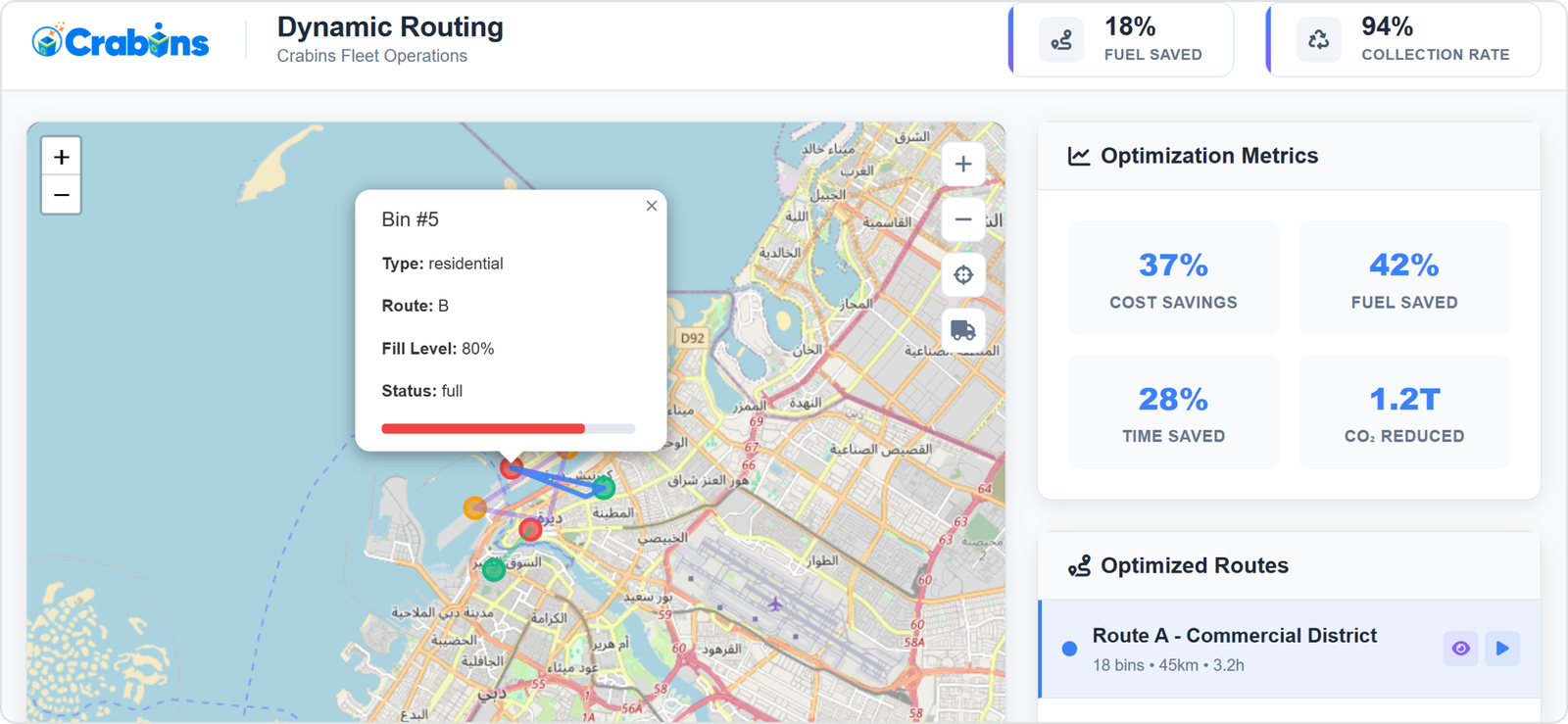The width and height of the screenshot is (1568, 724).
Task: Click the route icon beside 18% Fuel Saved
Action: (x=1061, y=40)
